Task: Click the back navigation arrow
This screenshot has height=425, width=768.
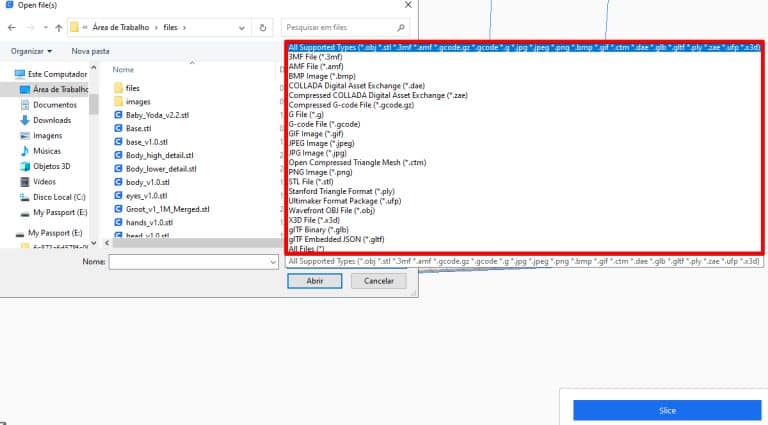Action: (12, 27)
